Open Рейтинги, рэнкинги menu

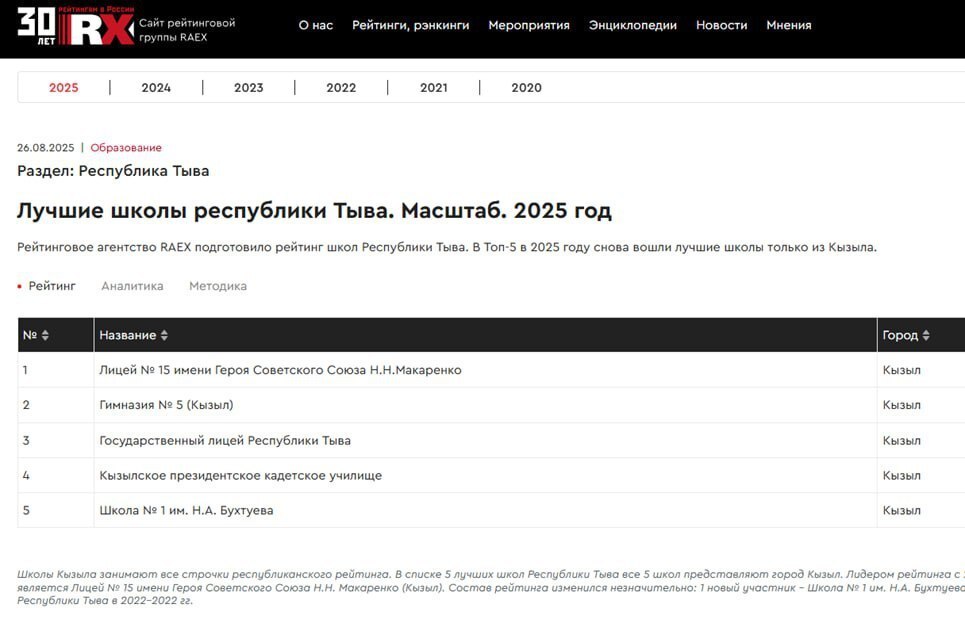(x=410, y=25)
